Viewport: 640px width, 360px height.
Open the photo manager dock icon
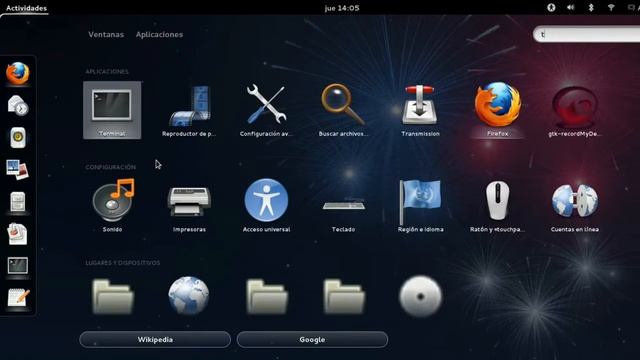click(x=18, y=169)
